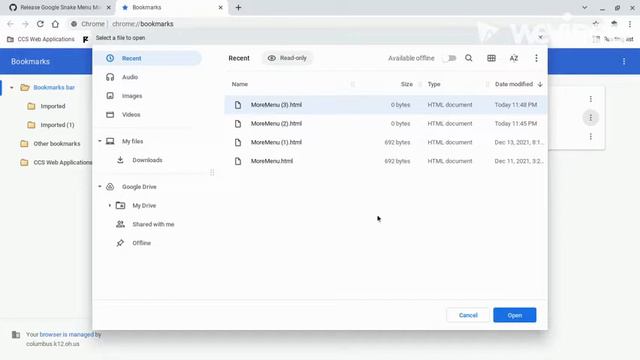Switch to the Release Google Snake Menu tab
Image resolution: width=640 pixels, height=360 pixels.
[x=60, y=7]
